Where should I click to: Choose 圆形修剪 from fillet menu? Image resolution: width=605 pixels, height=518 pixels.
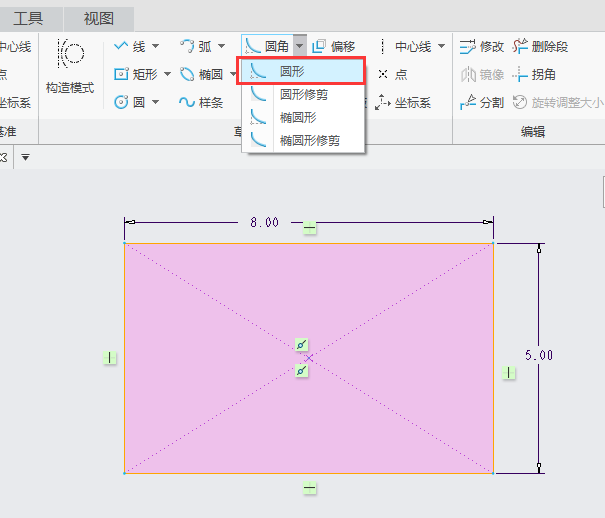303,94
